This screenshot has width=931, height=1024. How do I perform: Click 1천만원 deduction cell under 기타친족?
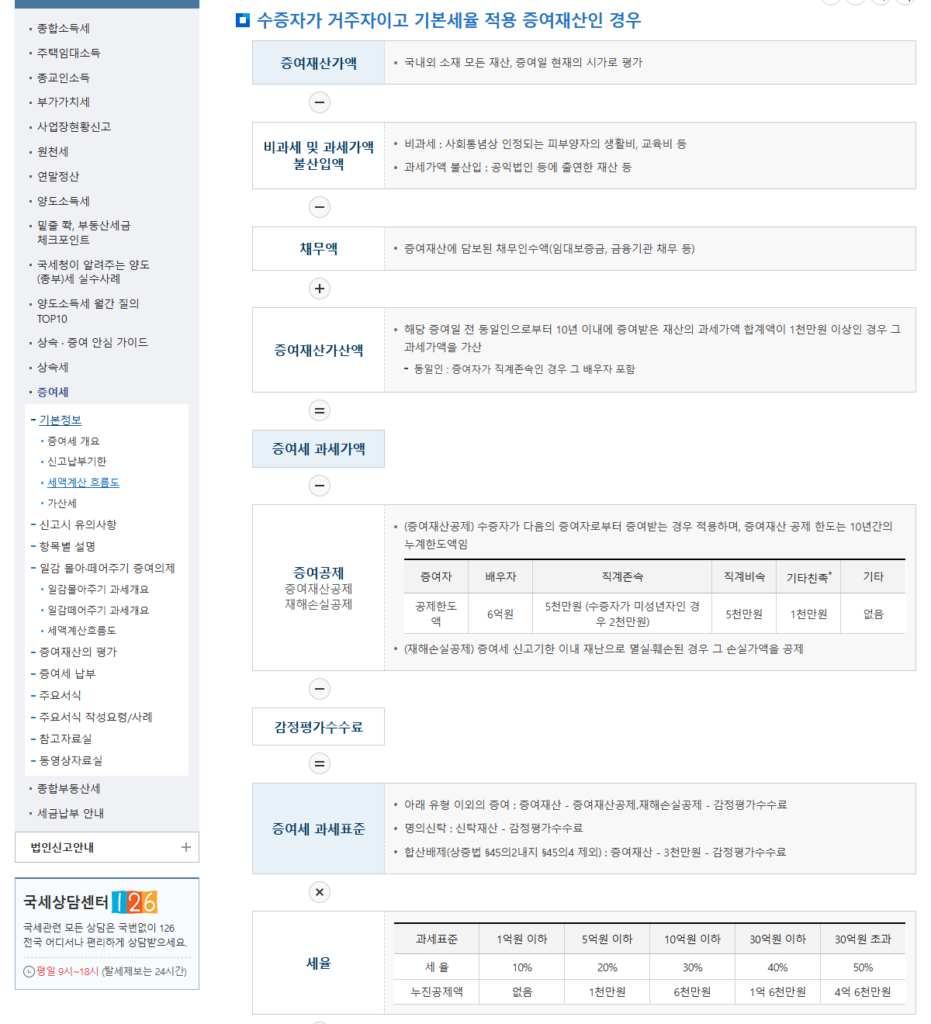[x=808, y=614]
